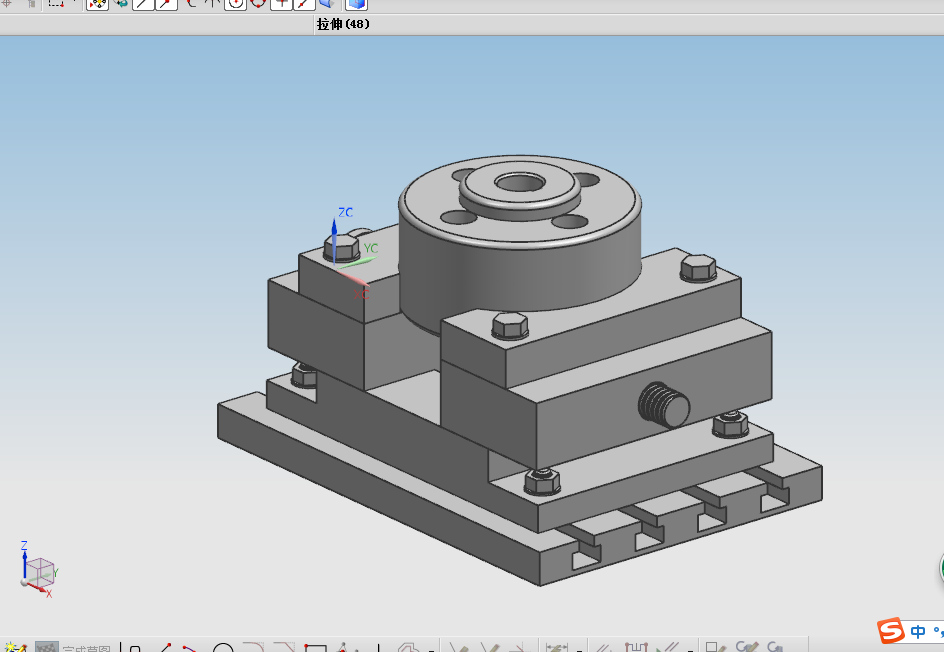Open dropdown arrow beside Offset Curve
The height and width of the screenshot is (652, 944).
[x=431, y=649]
